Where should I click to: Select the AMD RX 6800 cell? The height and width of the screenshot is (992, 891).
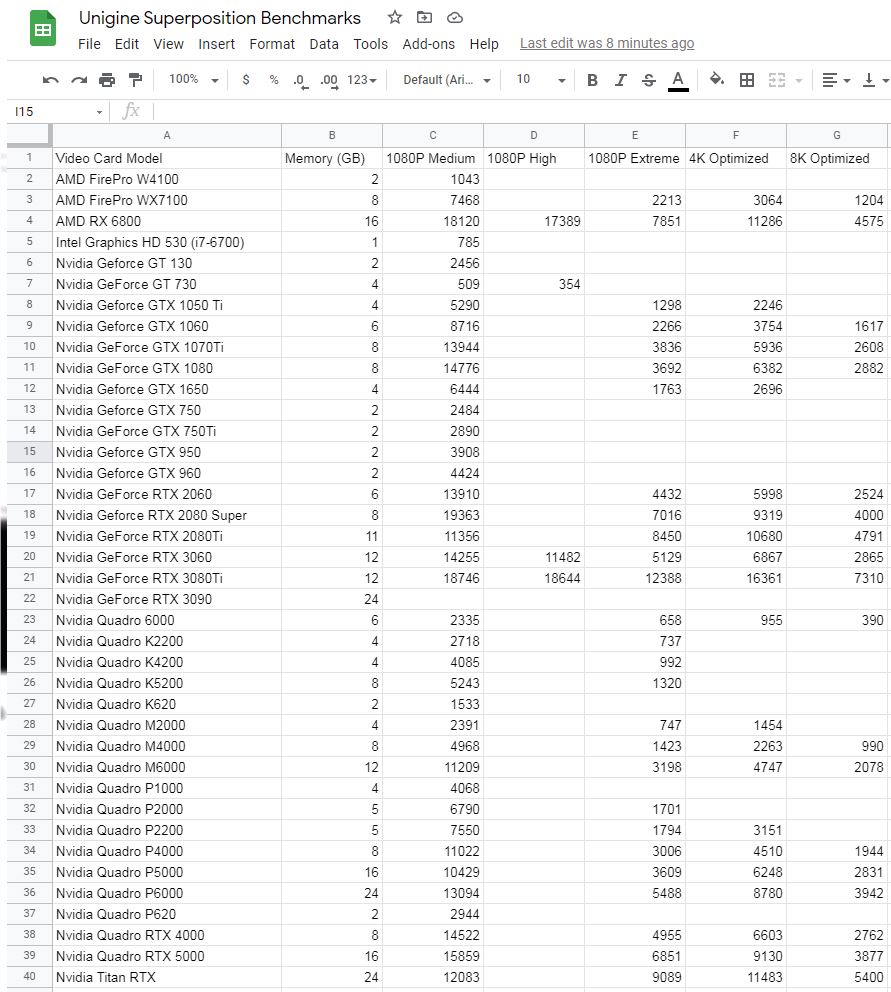[166, 221]
